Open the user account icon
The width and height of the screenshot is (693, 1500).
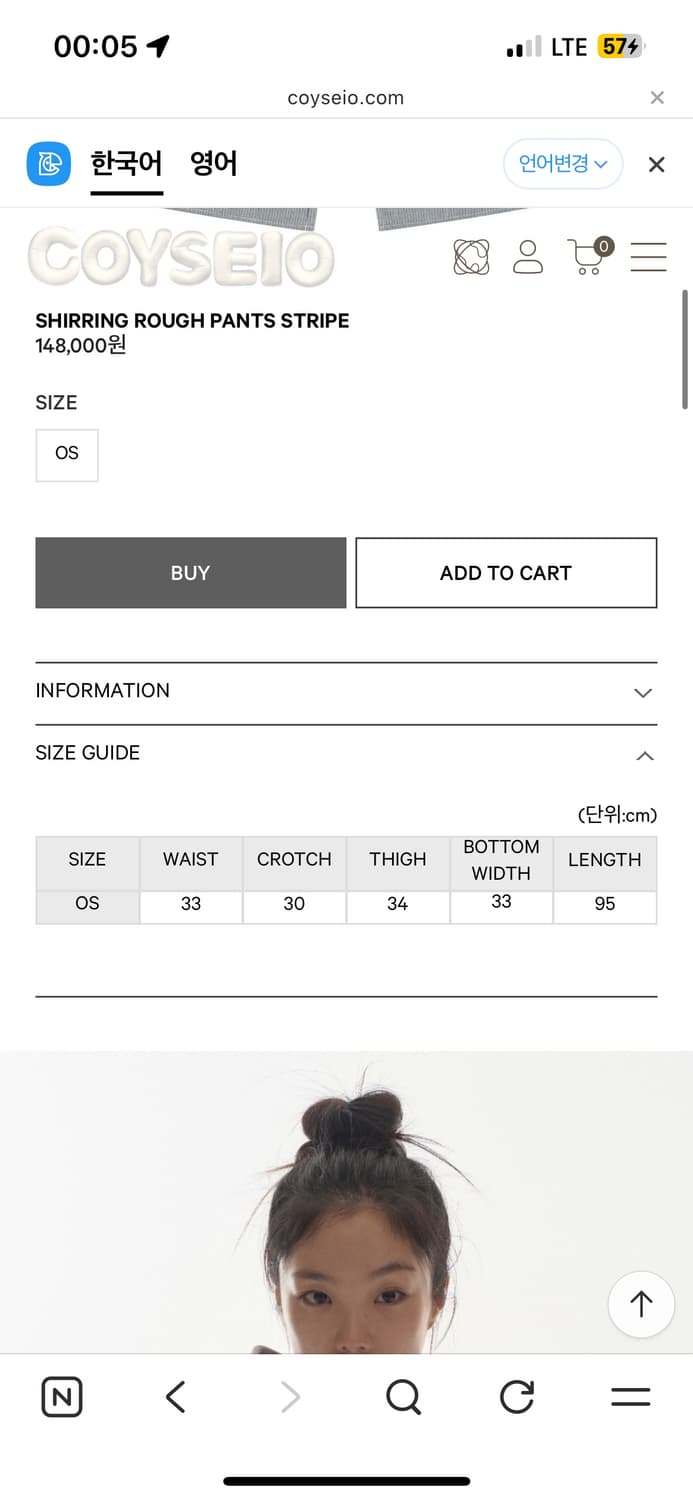click(528, 257)
